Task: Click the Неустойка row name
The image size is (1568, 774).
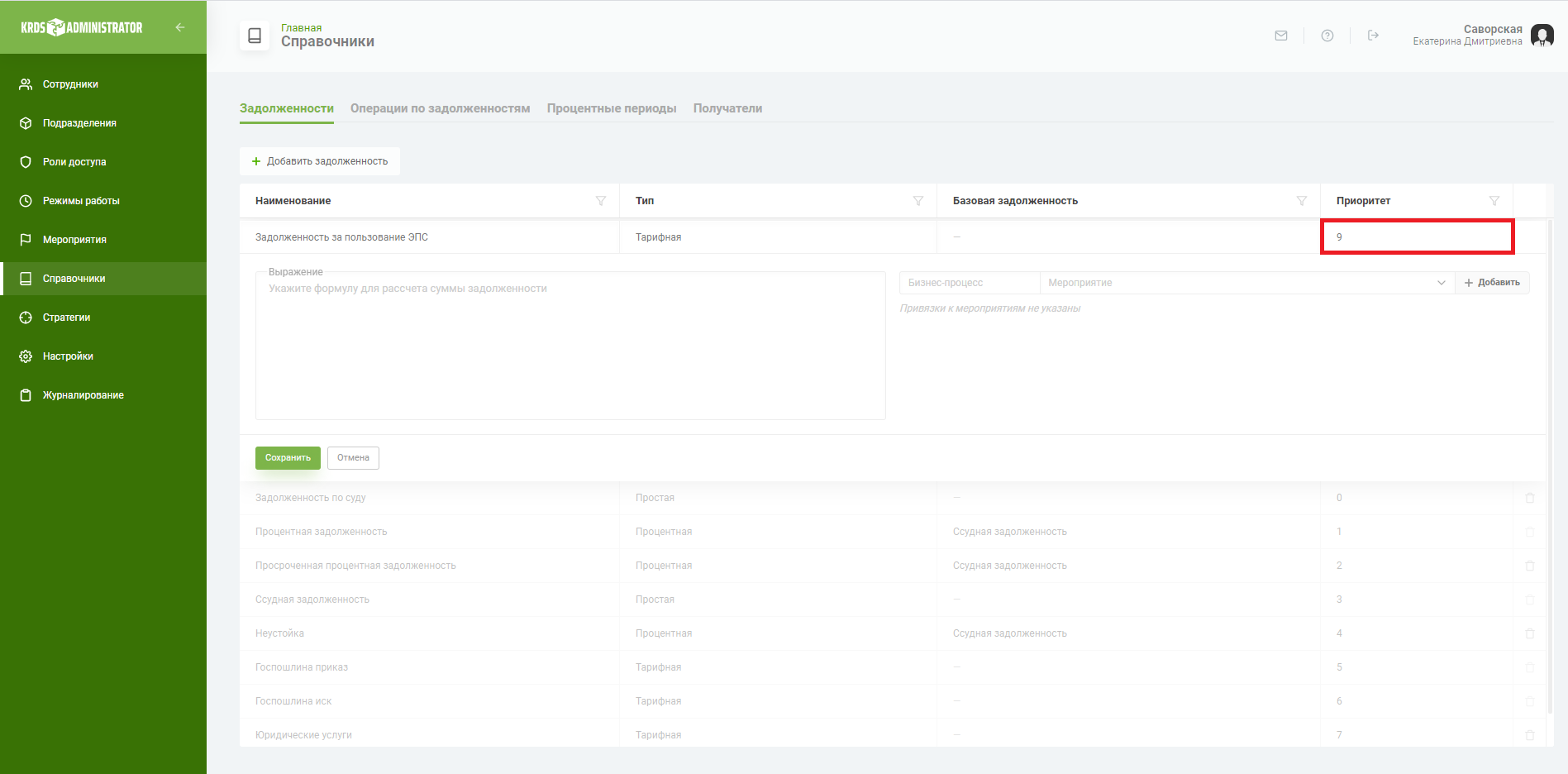Action: pos(279,633)
